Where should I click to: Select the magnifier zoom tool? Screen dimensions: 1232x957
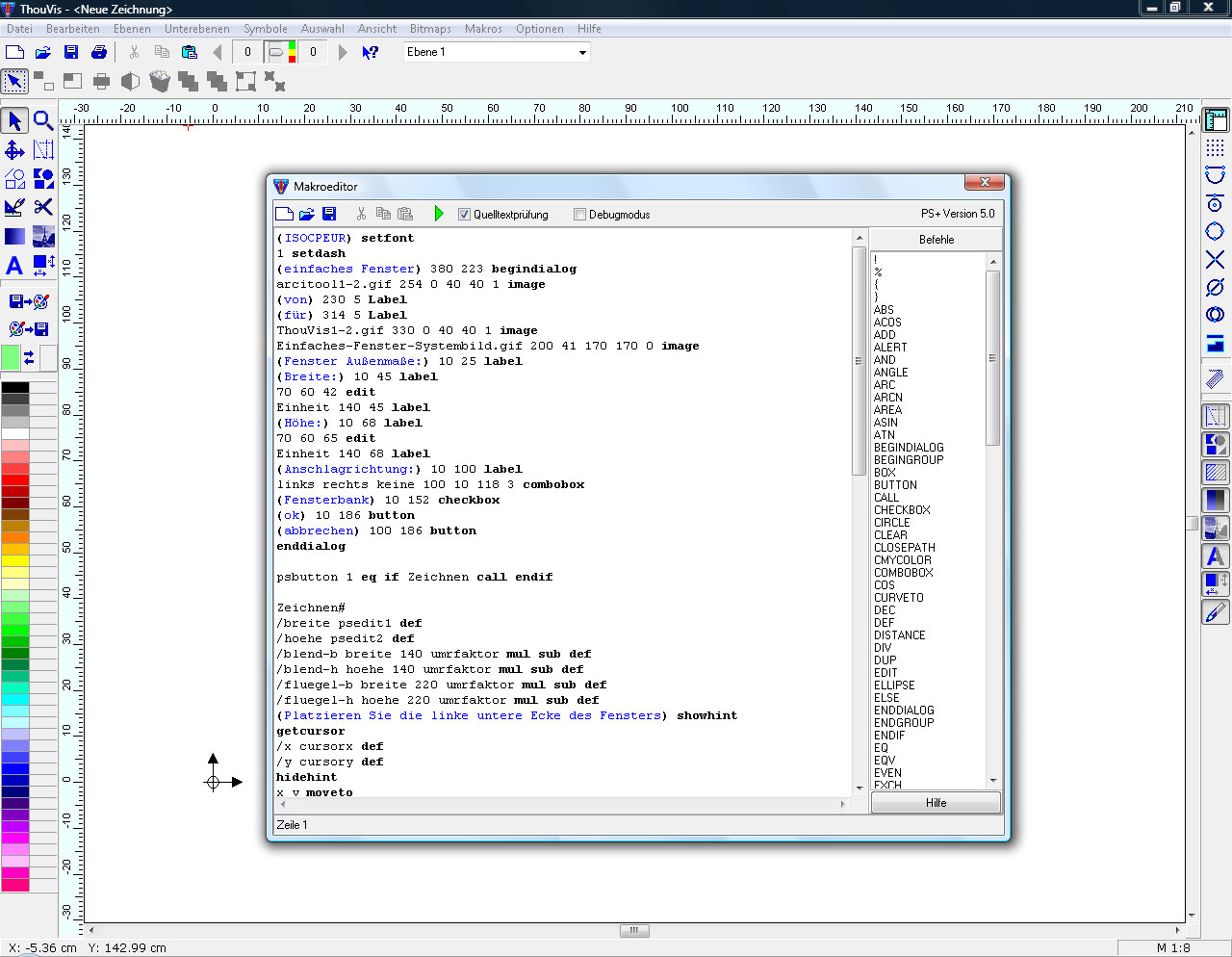pos(43,120)
